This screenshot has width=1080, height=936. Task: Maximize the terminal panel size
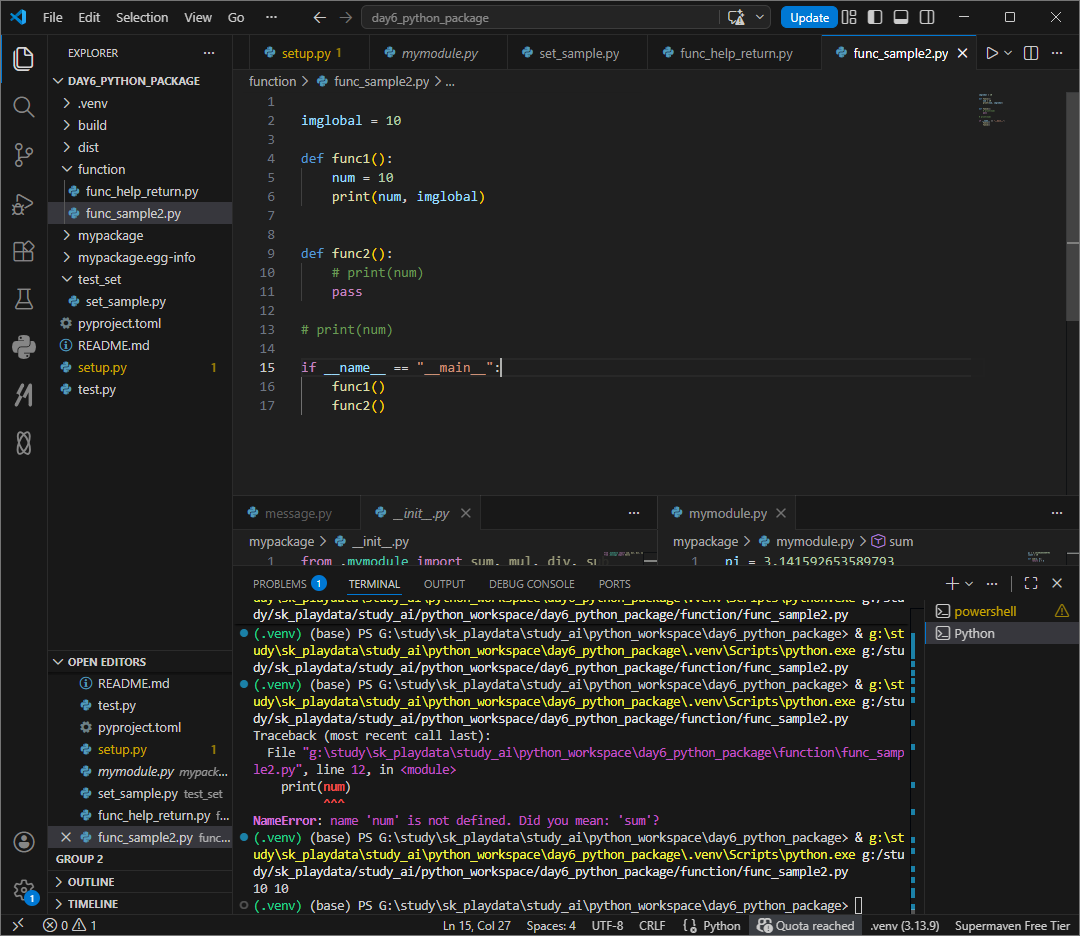1030,583
